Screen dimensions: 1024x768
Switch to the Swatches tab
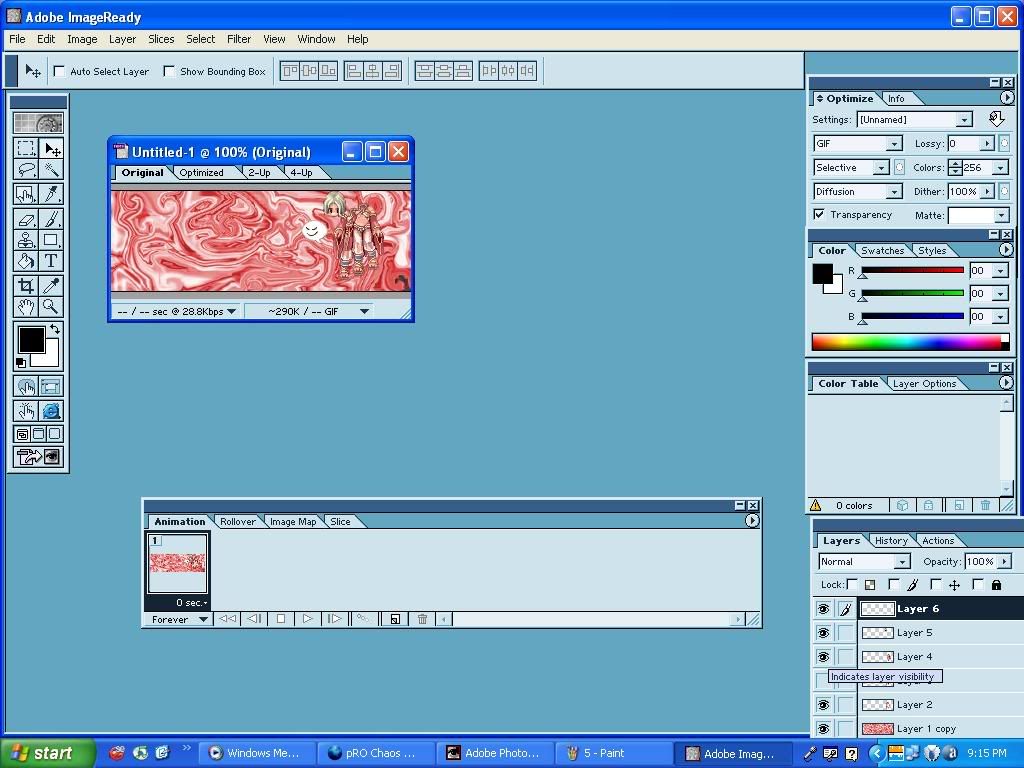(x=882, y=250)
